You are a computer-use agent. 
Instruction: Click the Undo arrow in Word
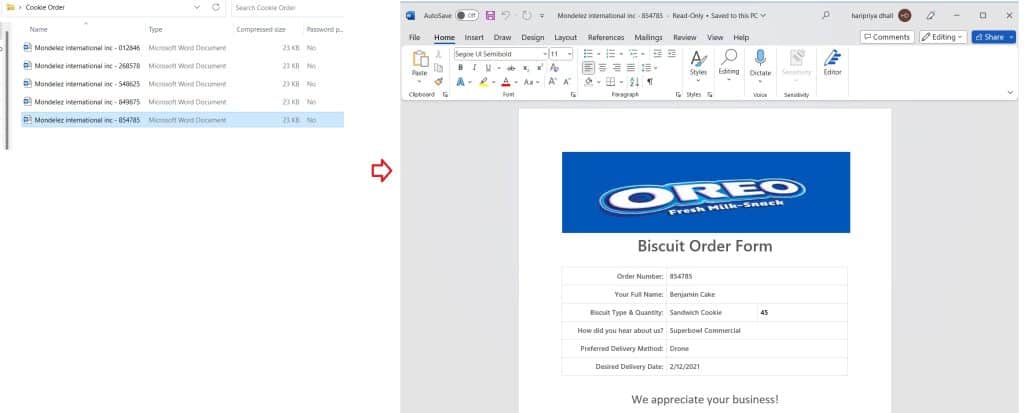tap(505, 15)
